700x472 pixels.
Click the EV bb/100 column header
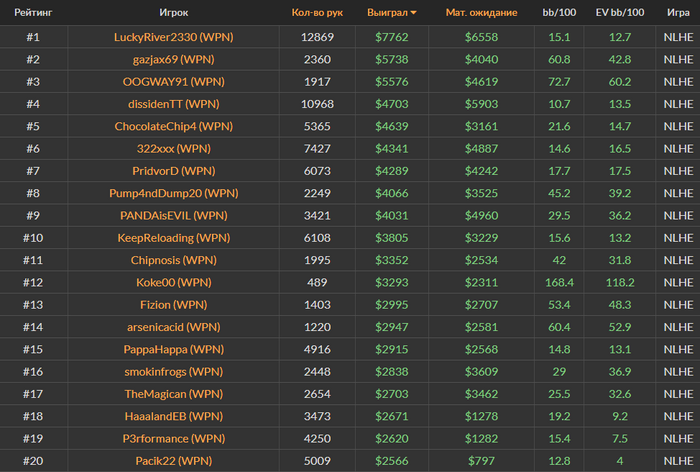point(620,13)
